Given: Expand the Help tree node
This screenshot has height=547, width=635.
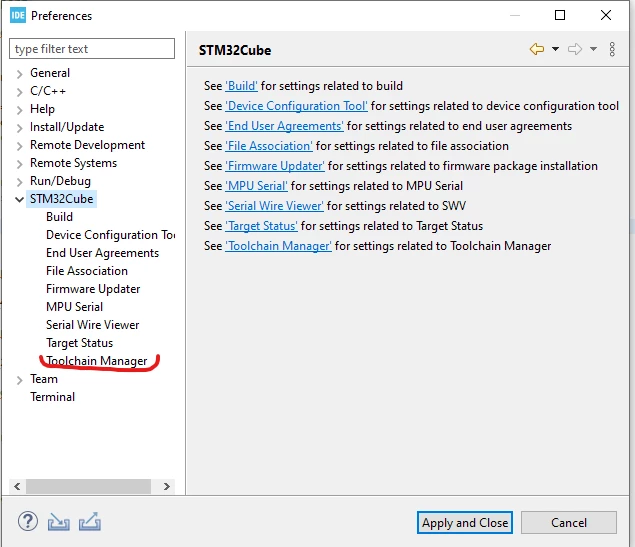Looking at the screenshot, I should (x=19, y=110).
